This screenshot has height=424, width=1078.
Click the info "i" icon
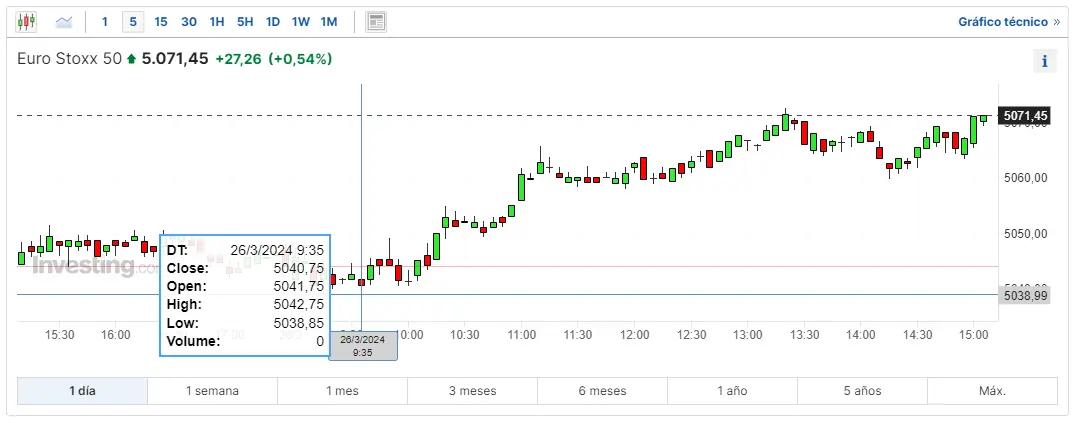tap(1044, 61)
